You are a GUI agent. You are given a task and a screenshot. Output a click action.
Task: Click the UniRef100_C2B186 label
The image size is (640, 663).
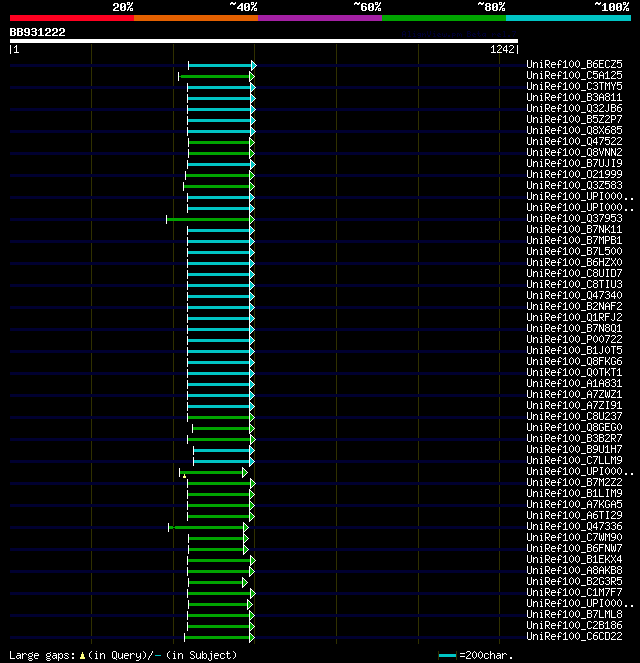(574, 625)
